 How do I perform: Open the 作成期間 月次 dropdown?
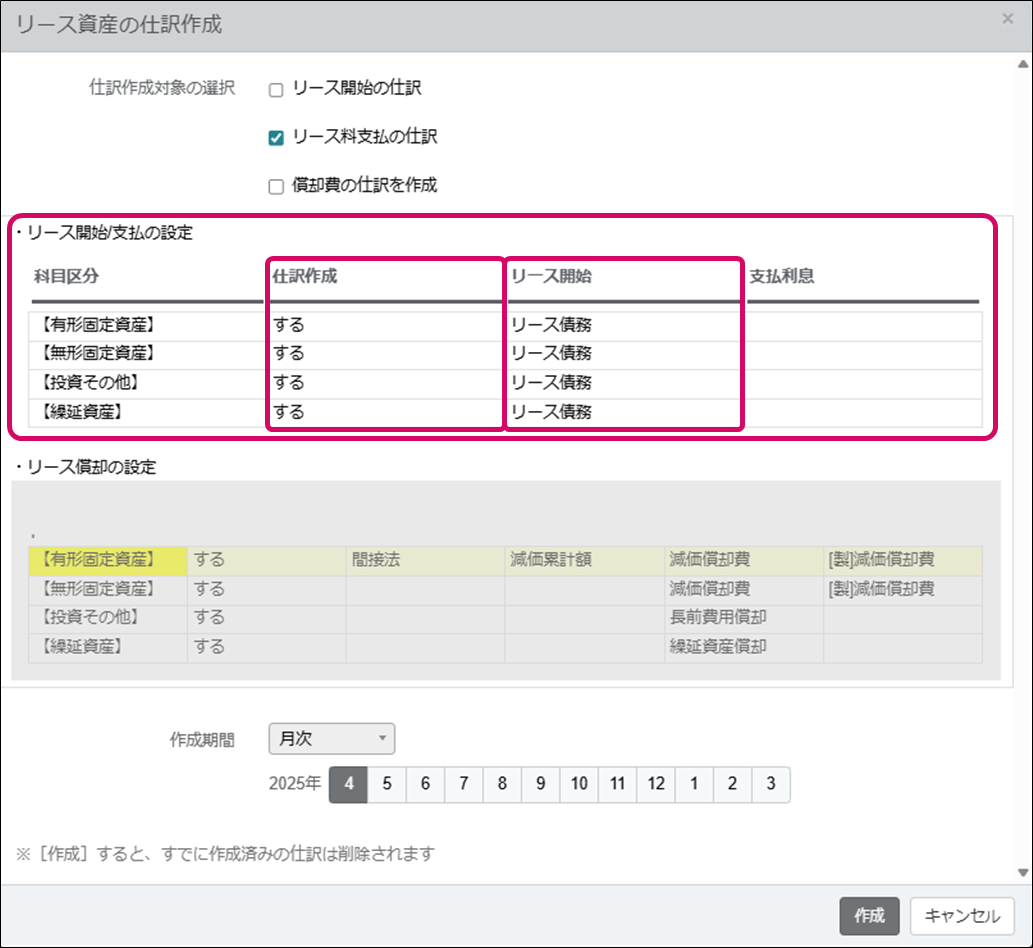(332, 739)
